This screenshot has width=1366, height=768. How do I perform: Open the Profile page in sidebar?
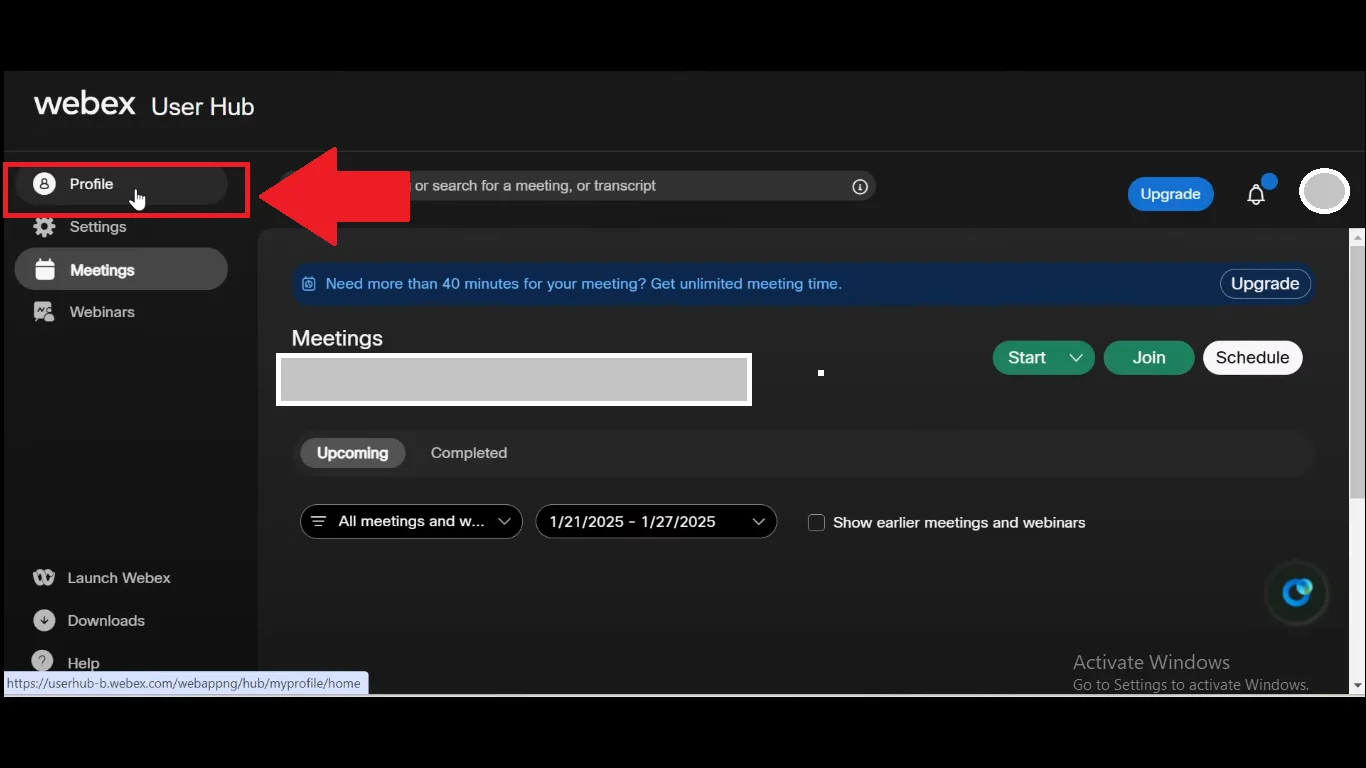[x=121, y=184]
